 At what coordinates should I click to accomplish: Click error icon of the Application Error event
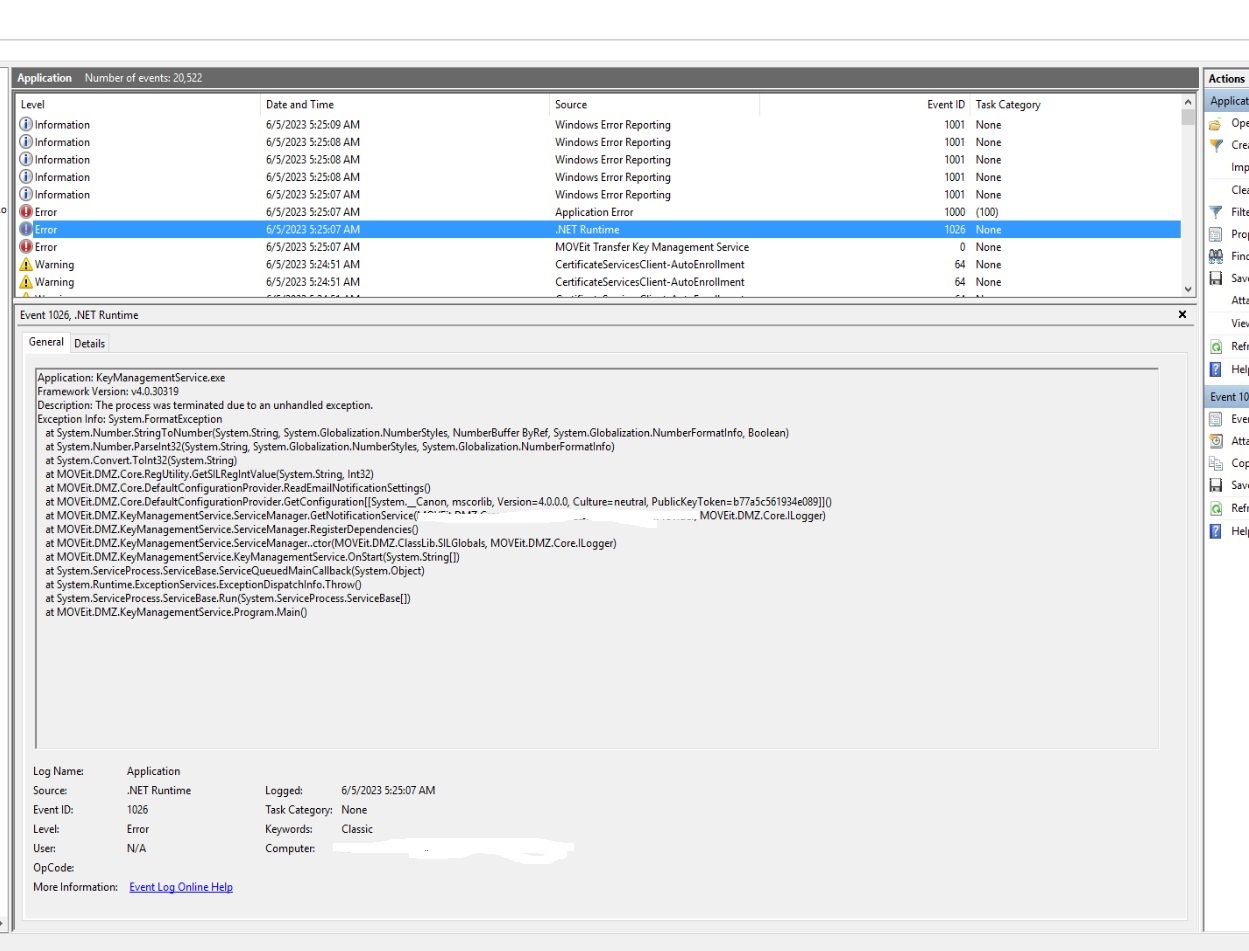click(26, 212)
